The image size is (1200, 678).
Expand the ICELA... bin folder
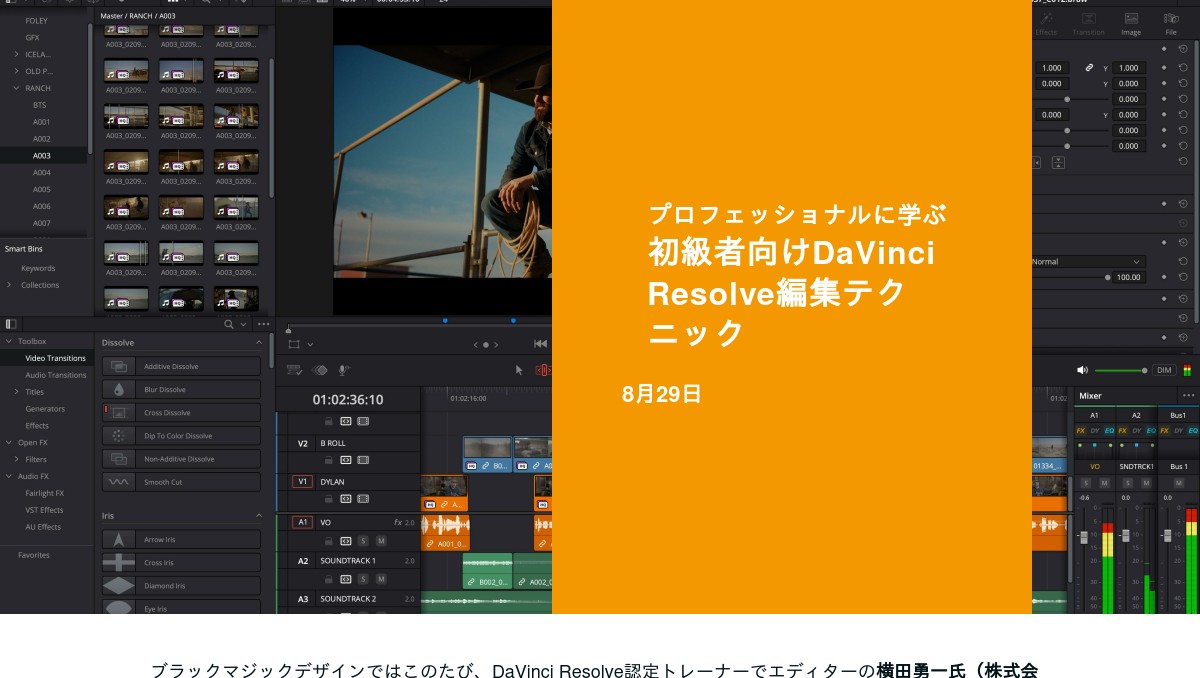[x=16, y=54]
